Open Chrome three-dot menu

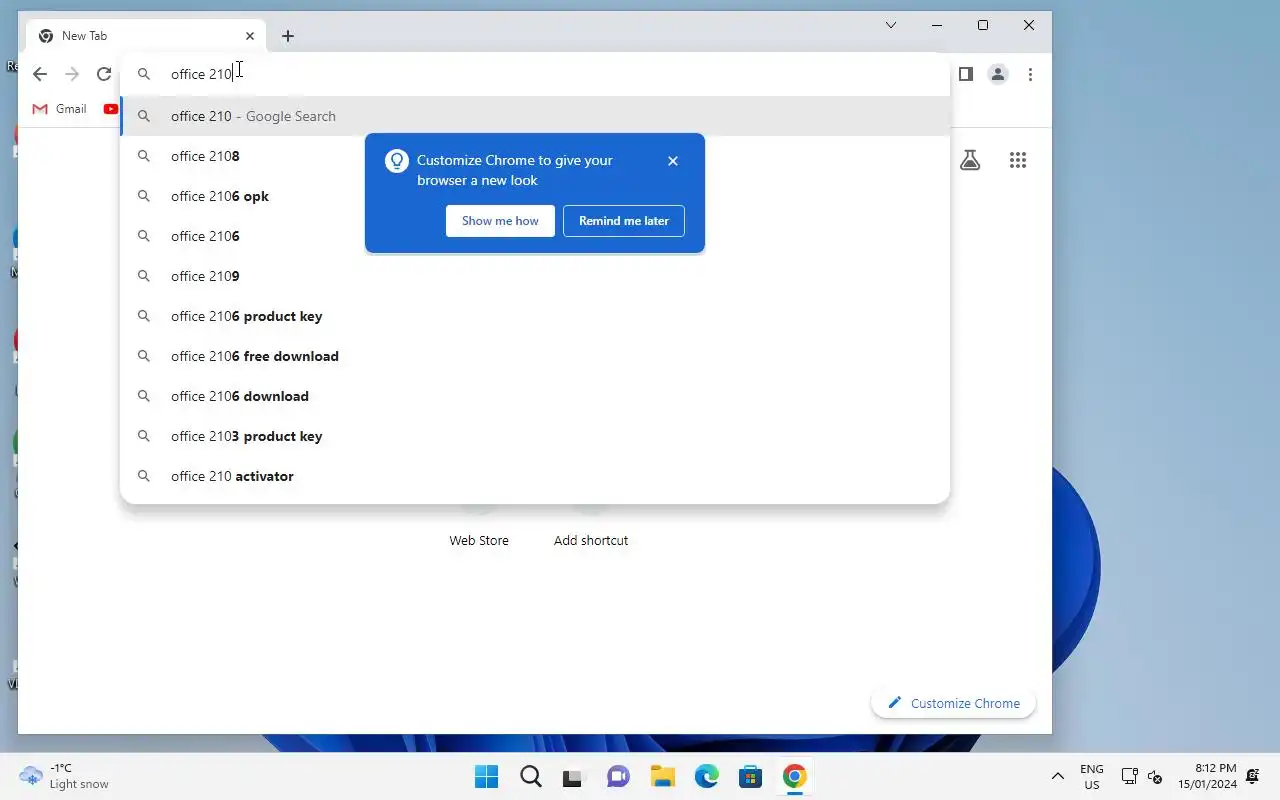point(1030,74)
